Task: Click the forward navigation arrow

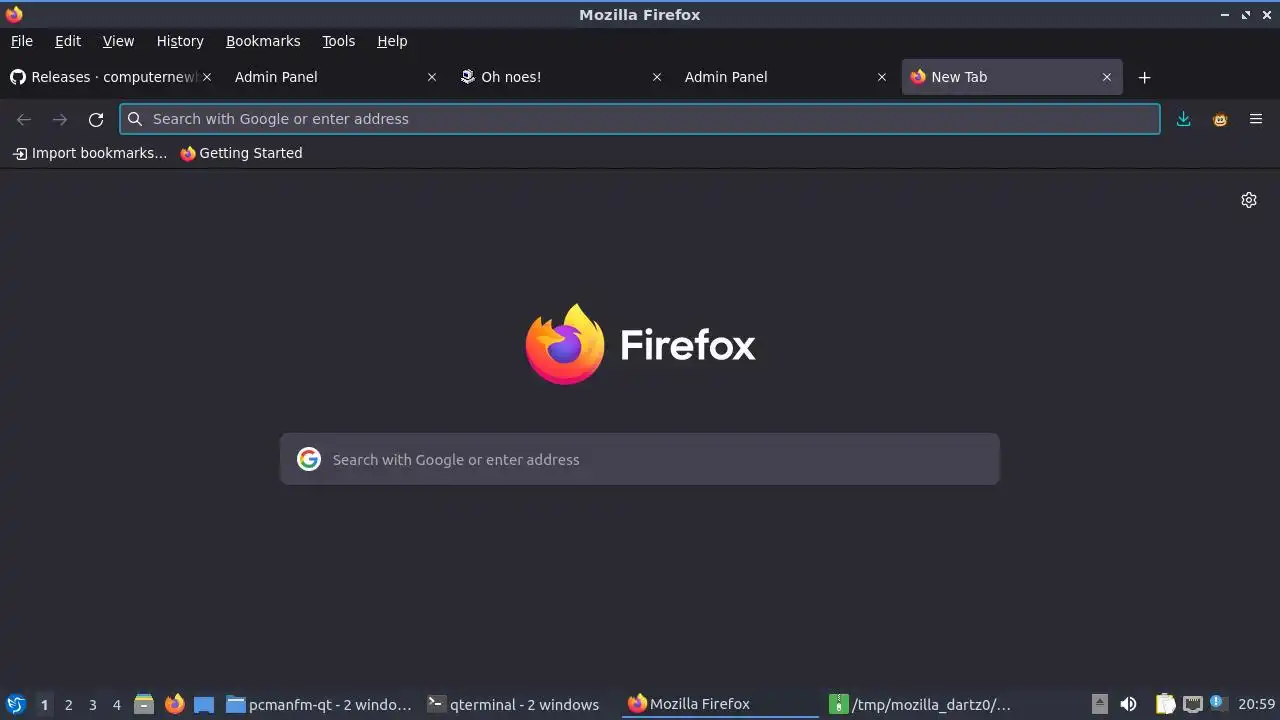Action: point(60,119)
